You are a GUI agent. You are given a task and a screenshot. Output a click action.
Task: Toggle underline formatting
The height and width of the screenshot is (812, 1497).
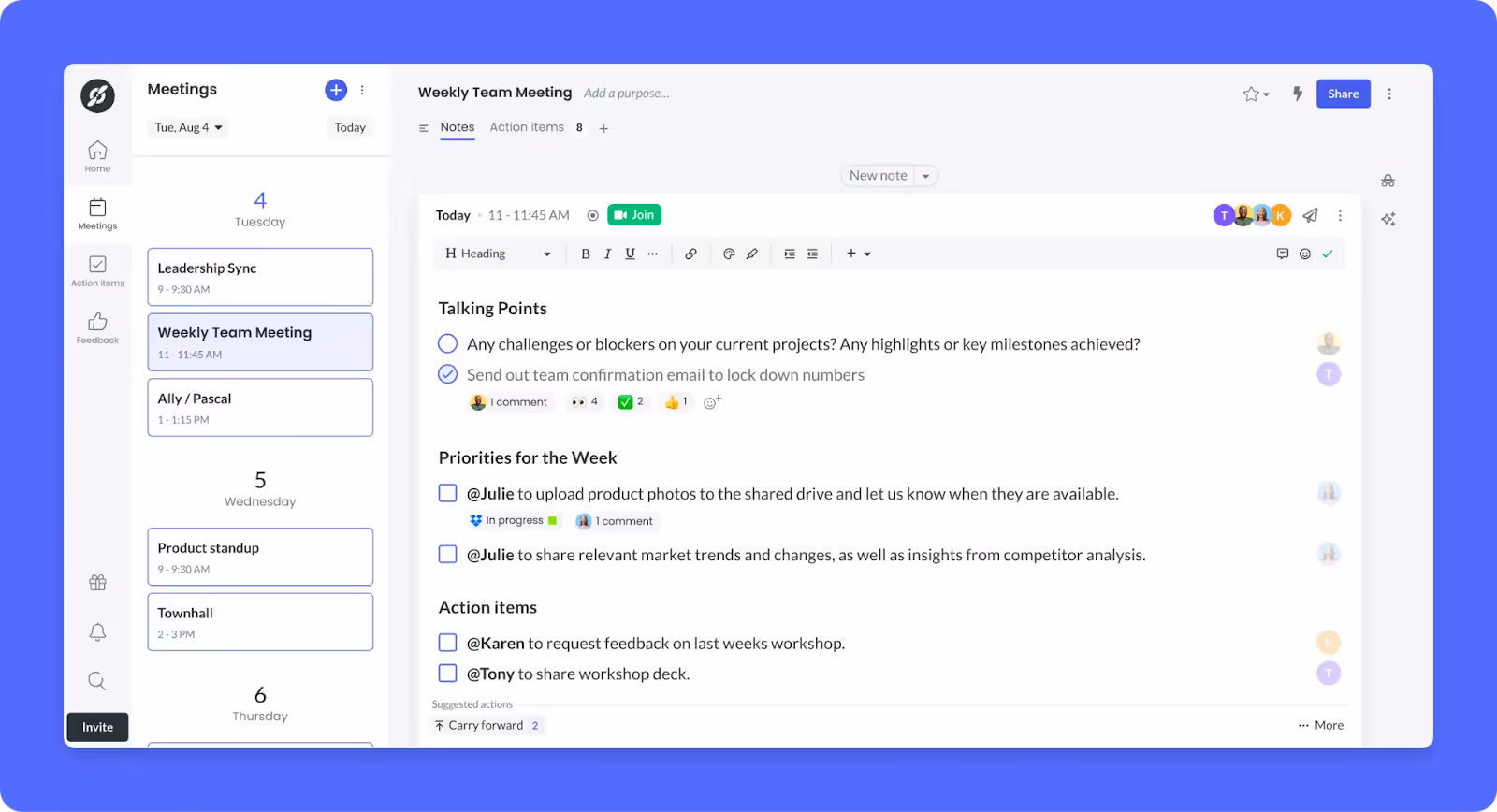[x=630, y=254]
